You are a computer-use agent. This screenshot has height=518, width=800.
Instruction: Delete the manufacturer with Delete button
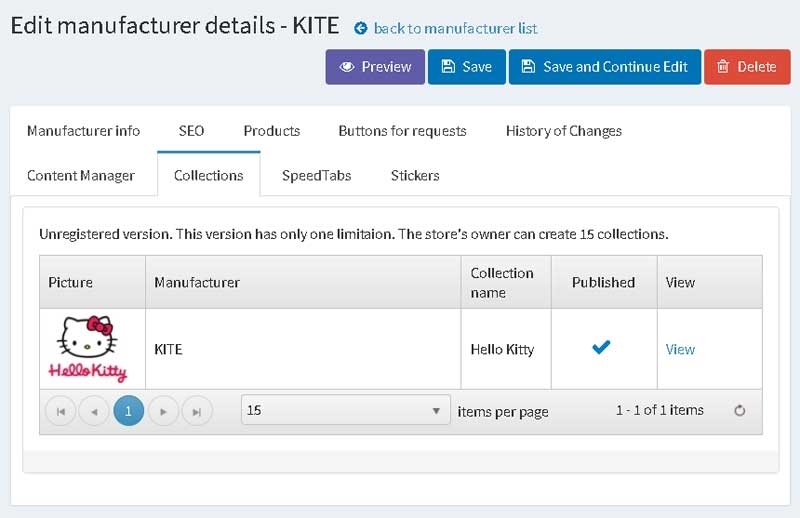pos(745,67)
